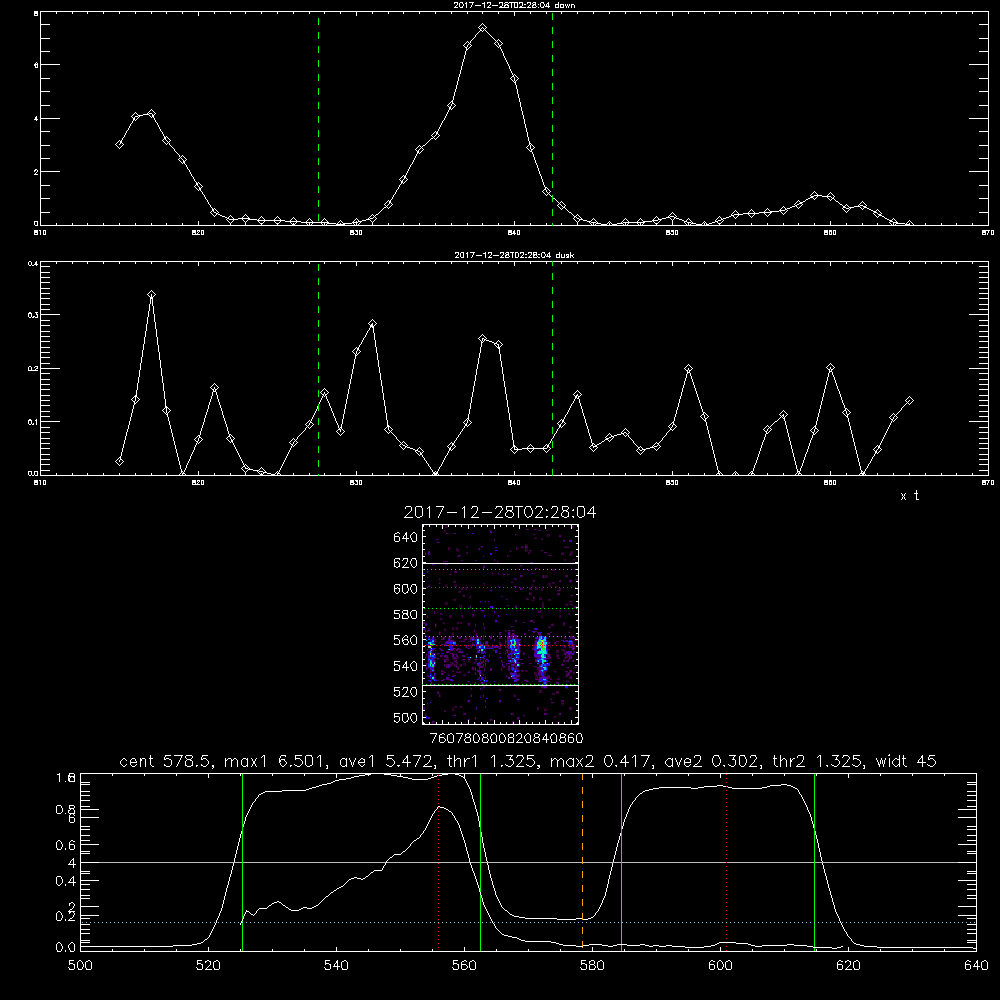Viewport: 1000px width, 1000px height.
Task: Click the 'thr2 1.325' value
Action: pos(818,761)
